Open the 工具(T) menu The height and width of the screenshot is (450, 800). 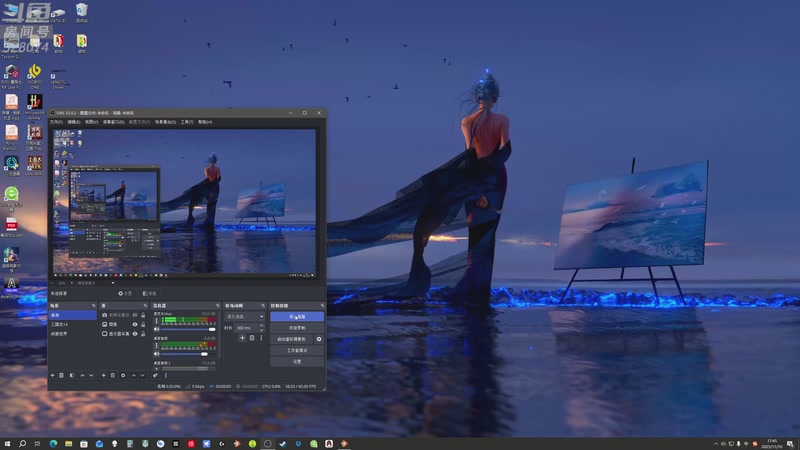(187, 122)
